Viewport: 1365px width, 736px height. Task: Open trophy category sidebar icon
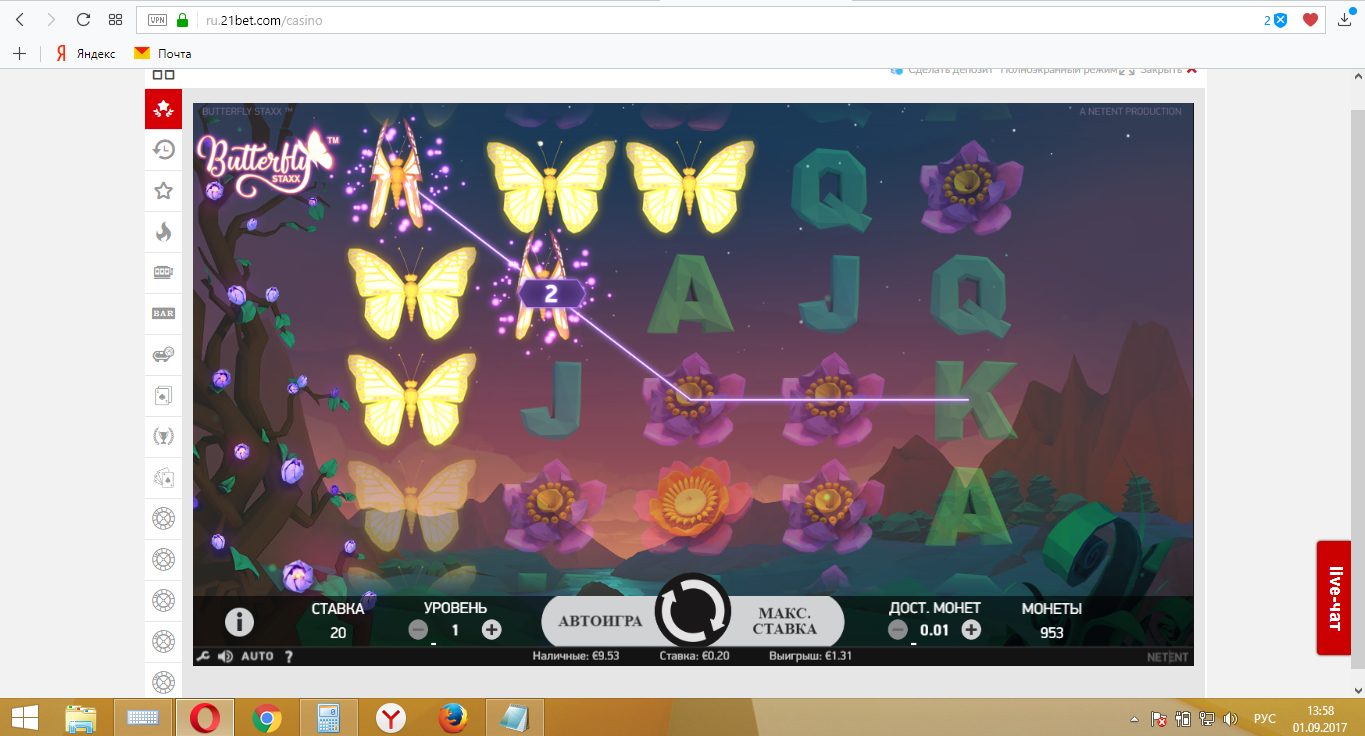163,437
